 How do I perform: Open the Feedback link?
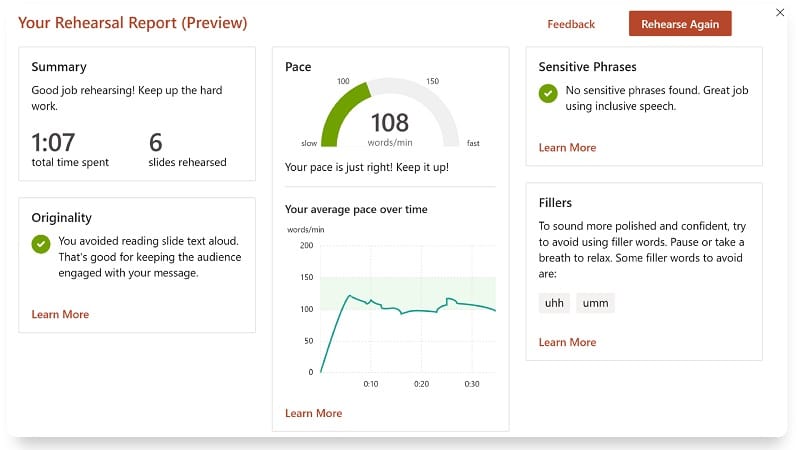pos(571,24)
